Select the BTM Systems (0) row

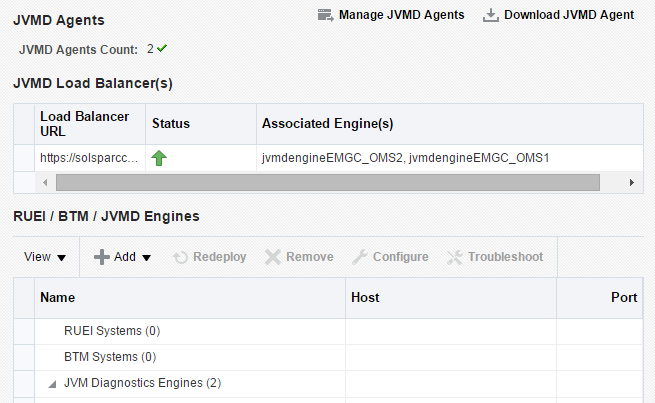(328, 357)
